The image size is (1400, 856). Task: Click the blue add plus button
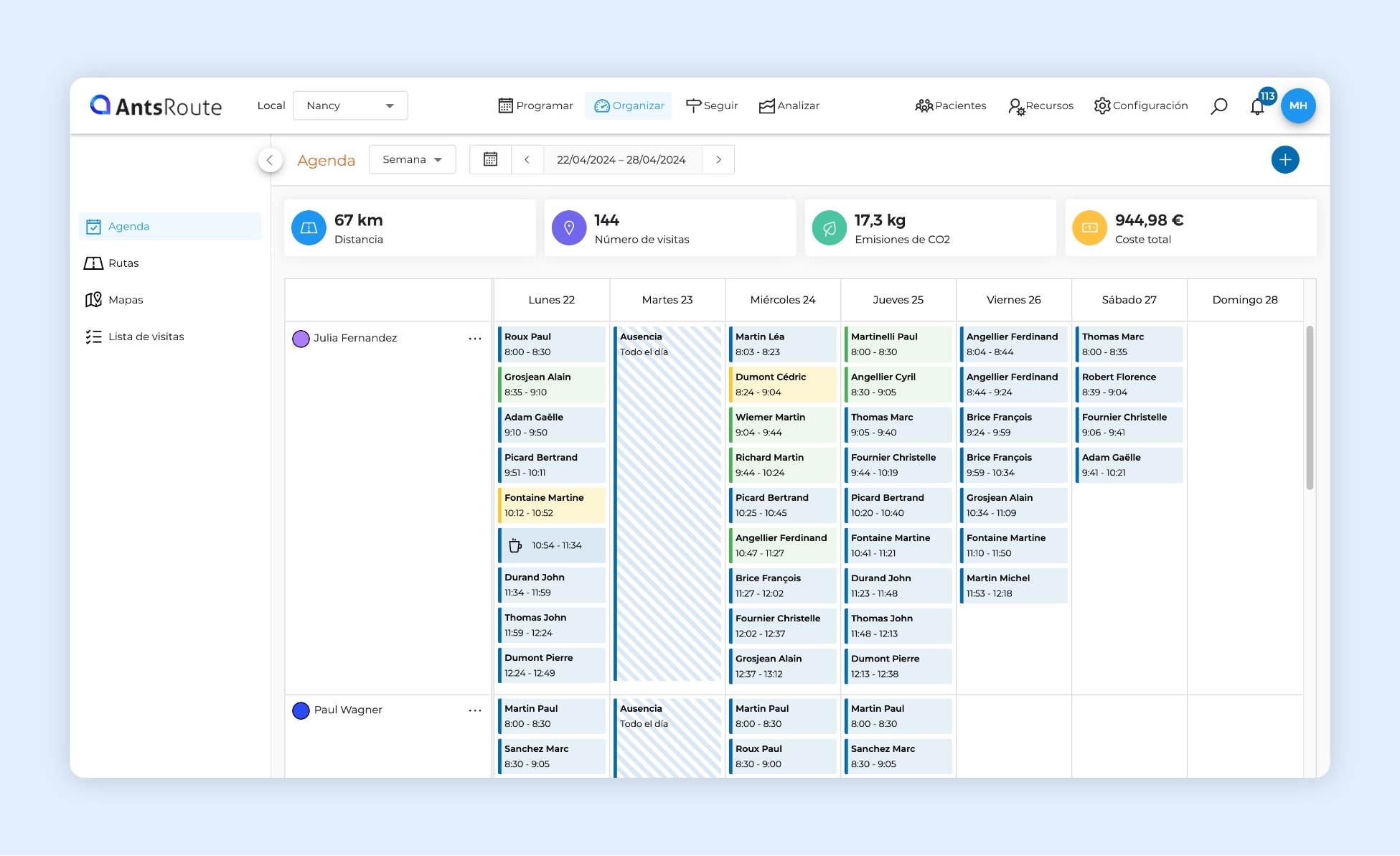point(1284,159)
